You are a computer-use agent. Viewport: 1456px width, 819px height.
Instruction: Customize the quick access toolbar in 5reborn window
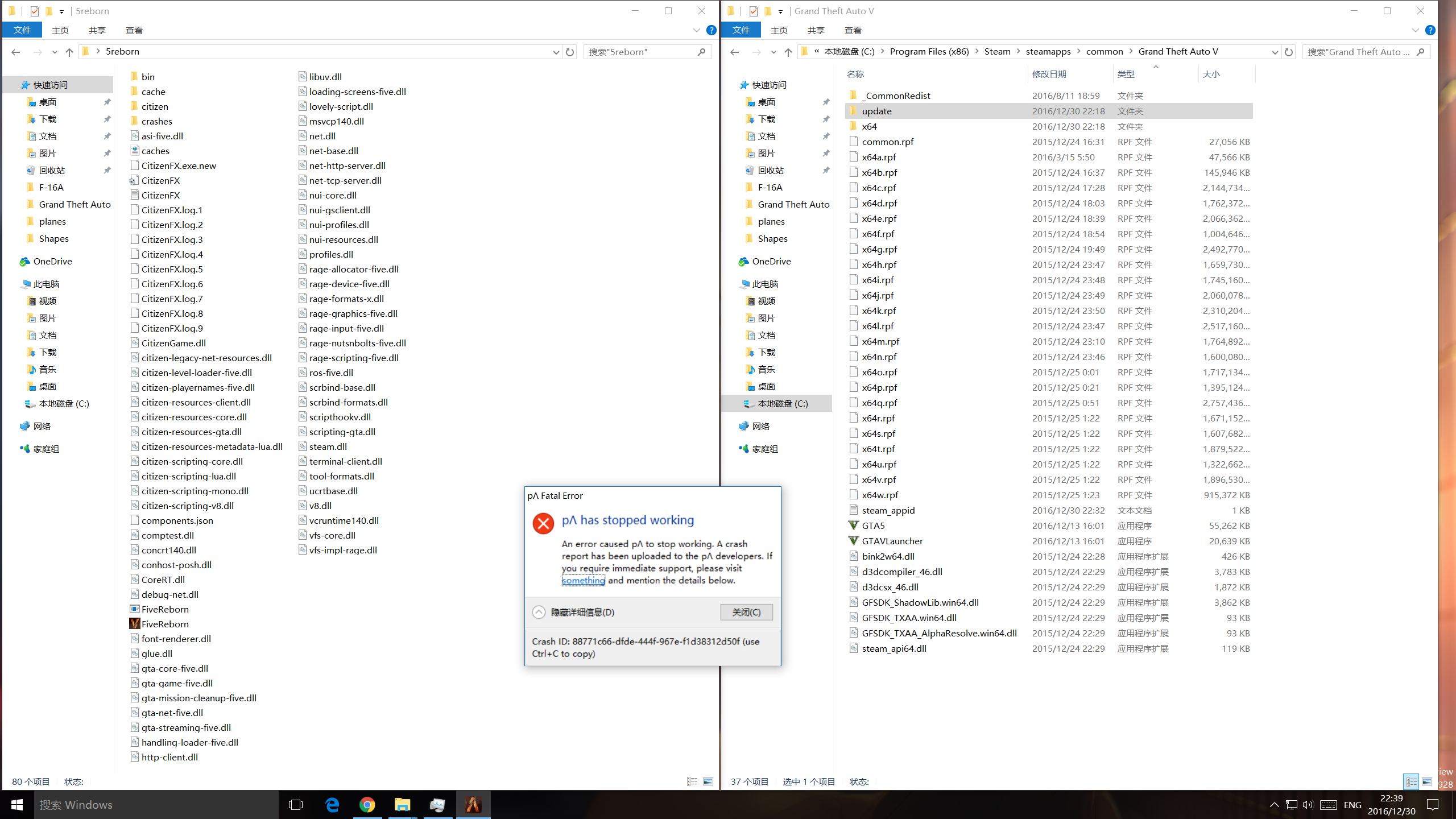pyautogui.click(x=61, y=11)
